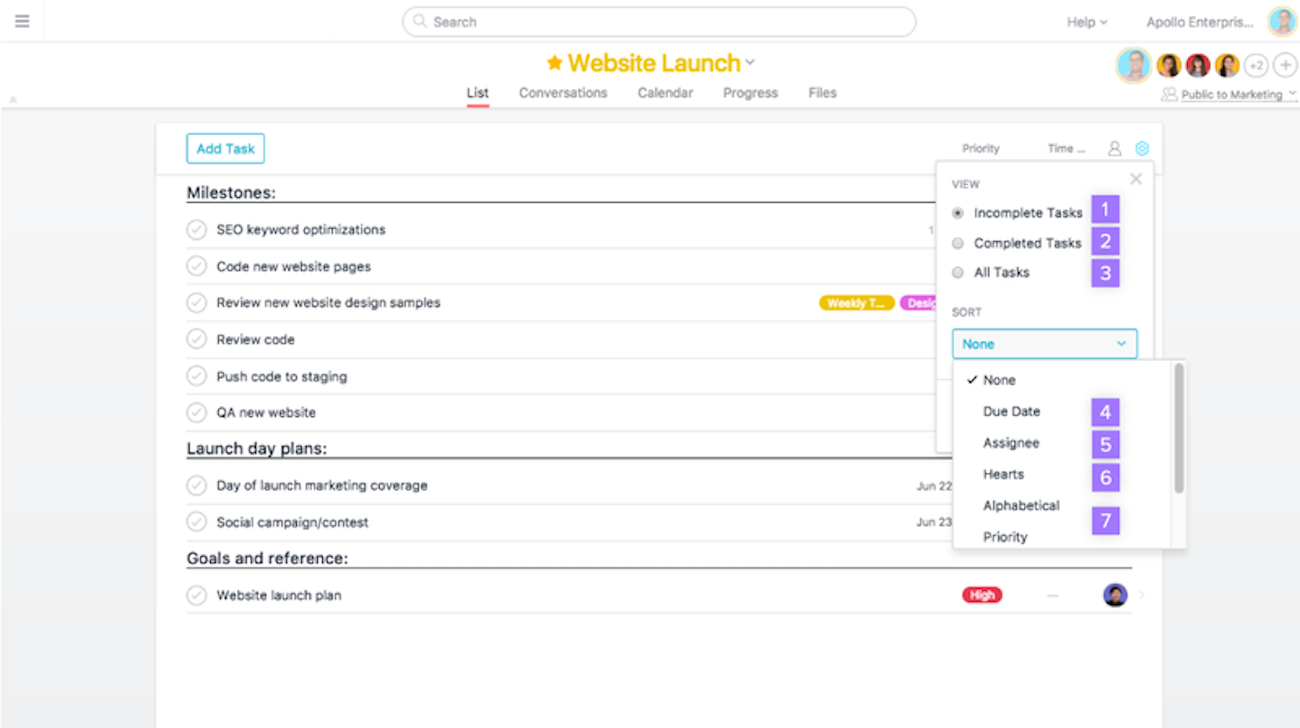This screenshot has width=1300, height=728.
Task: Click the +2 hidden members icon
Action: tap(1257, 64)
